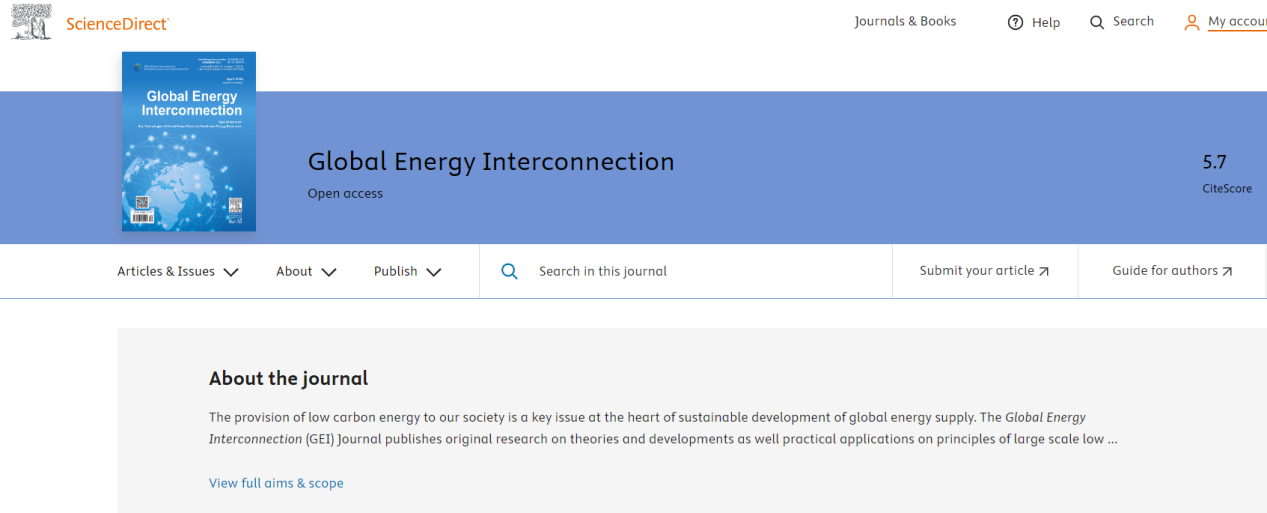Click the arrow icon beside Guide for authors
Image resolution: width=1267 pixels, height=513 pixels.
pyautogui.click(x=1227, y=272)
